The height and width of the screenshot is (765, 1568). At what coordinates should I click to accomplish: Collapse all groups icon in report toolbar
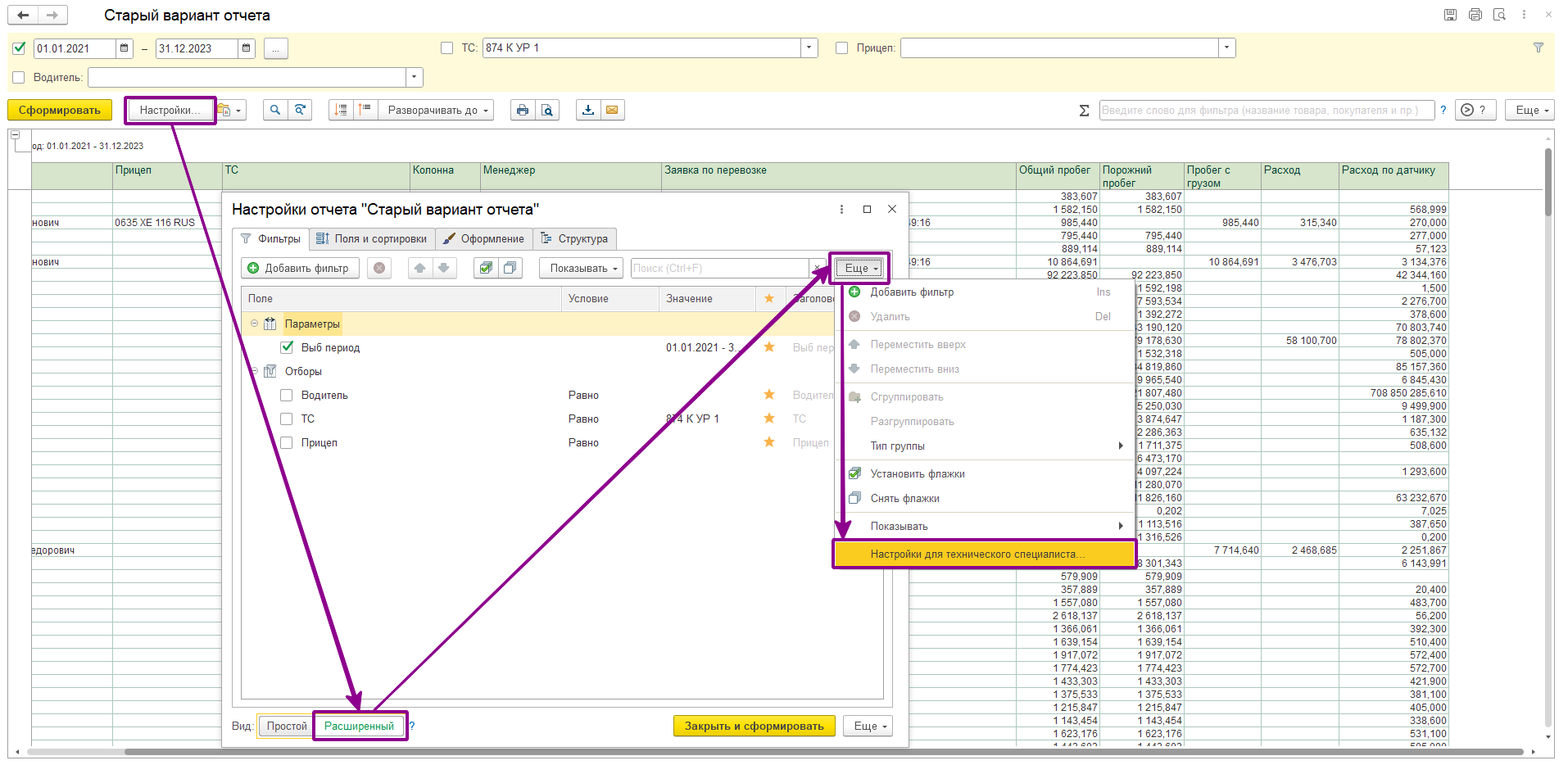pyautogui.click(x=341, y=110)
